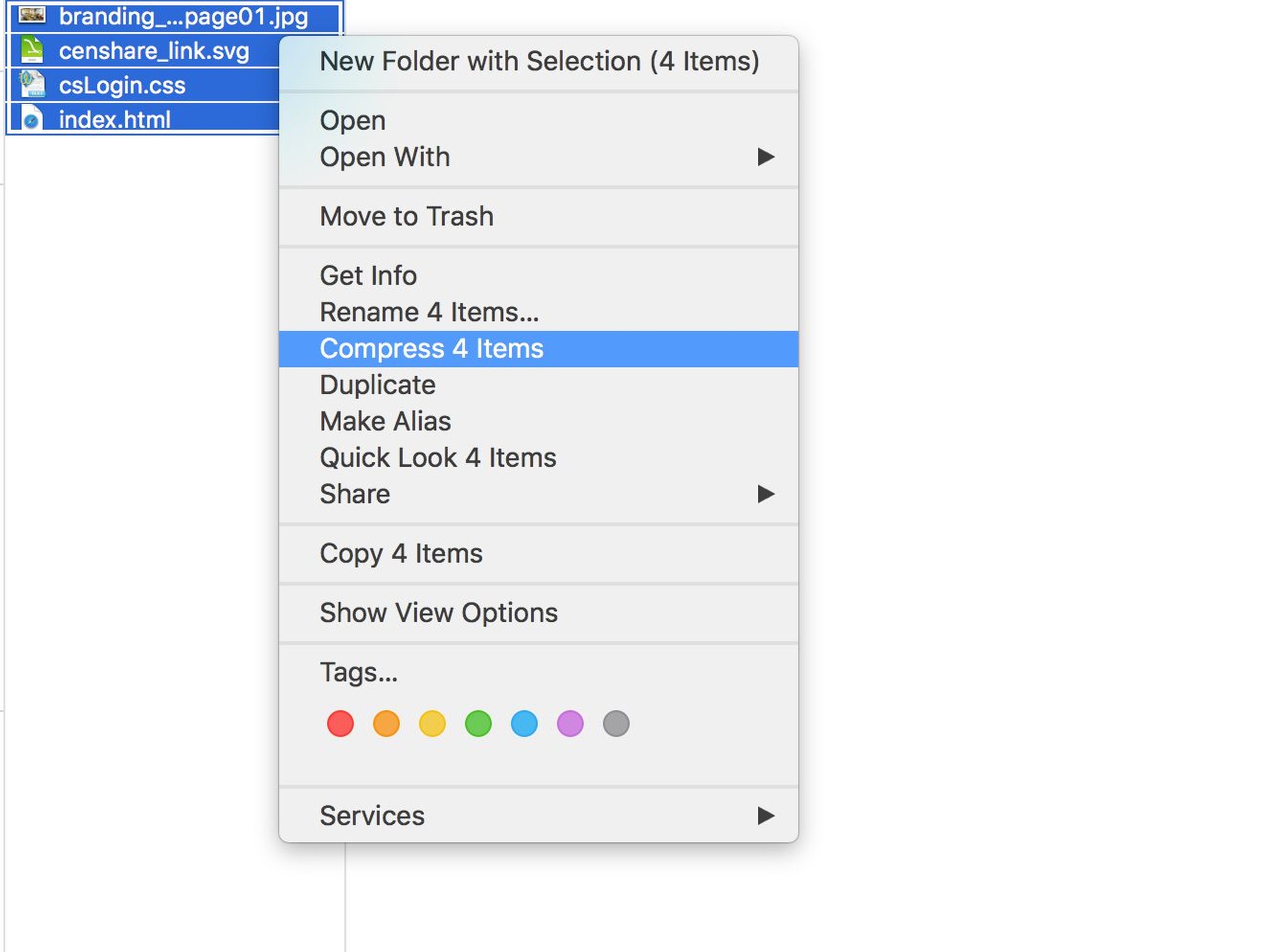Click the csLogin.css file icon
This screenshot has height=952, width=1270.
tap(32, 84)
